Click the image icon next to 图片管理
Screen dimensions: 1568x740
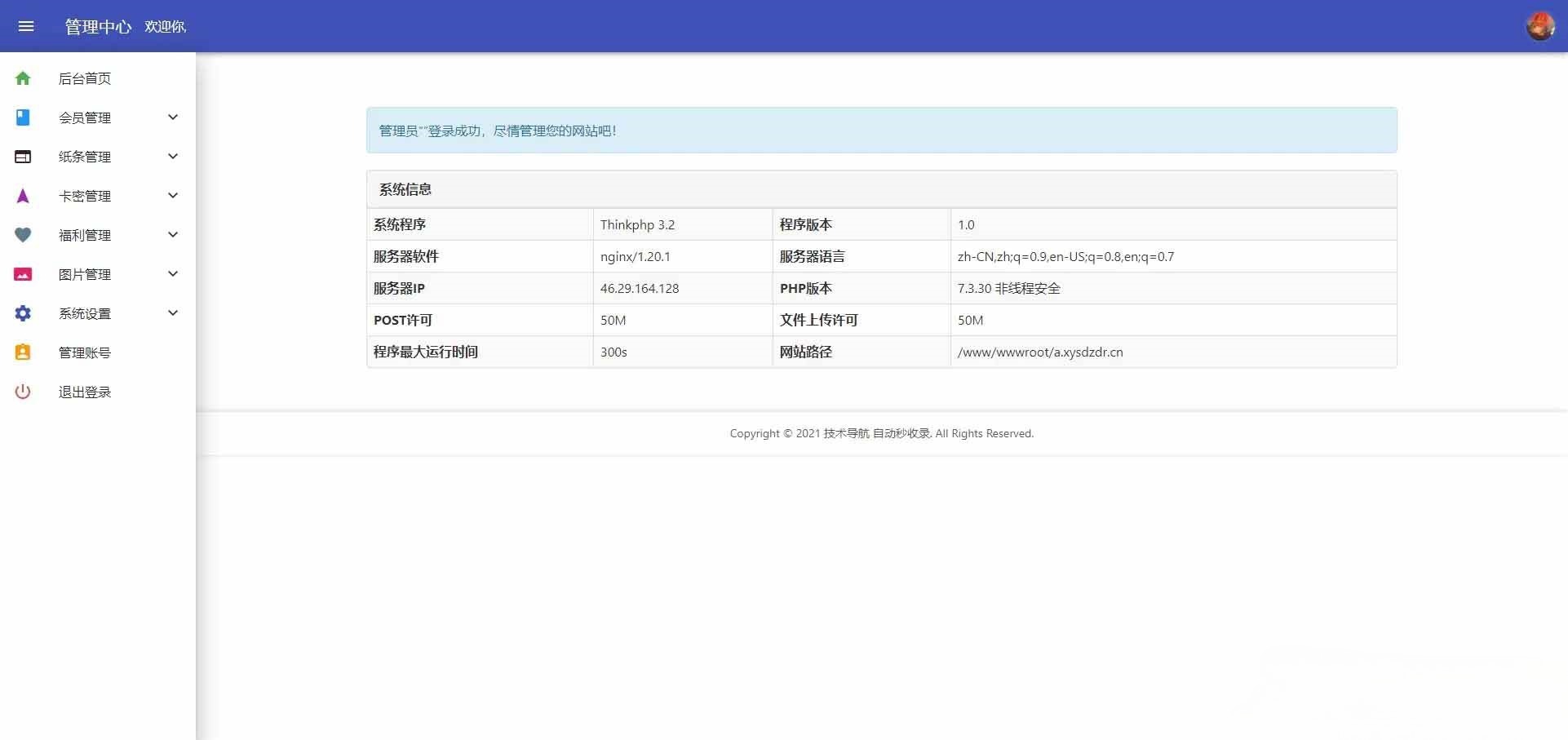(22, 274)
